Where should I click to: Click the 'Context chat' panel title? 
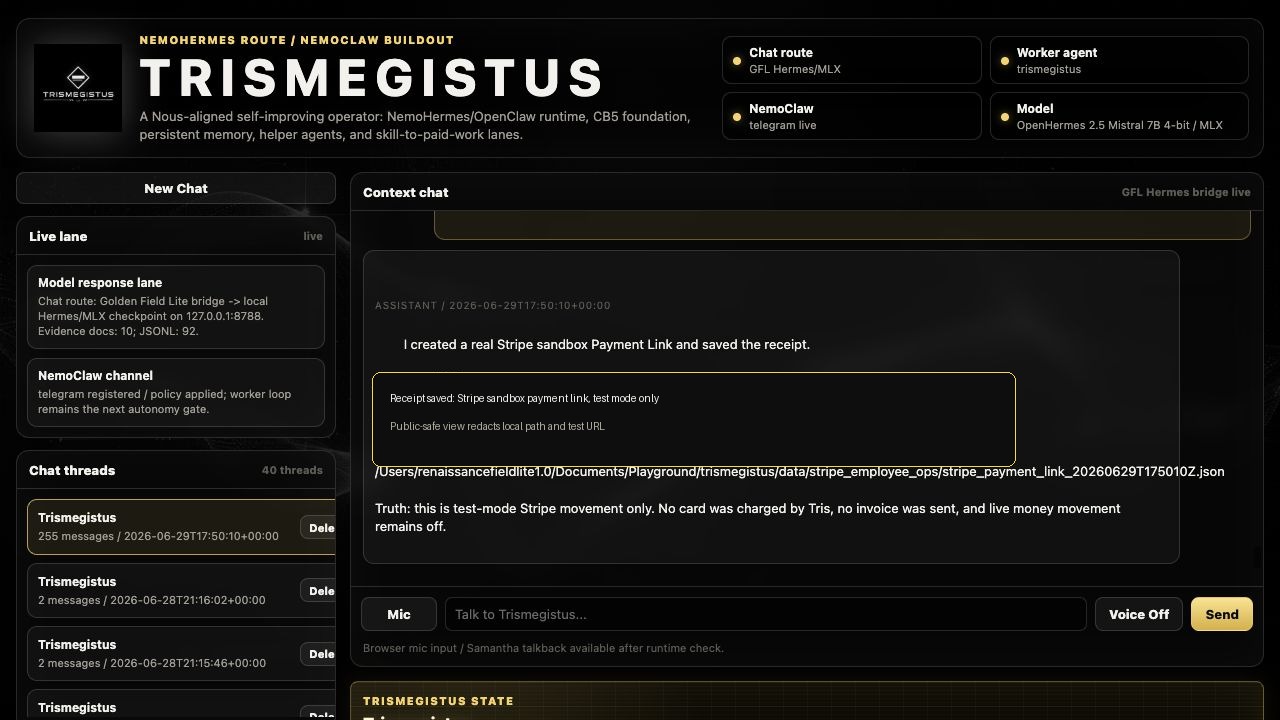405,192
